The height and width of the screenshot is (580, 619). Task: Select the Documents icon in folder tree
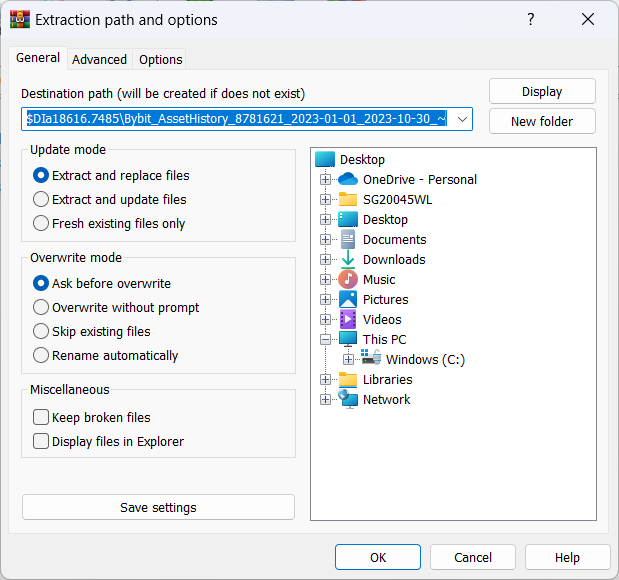tap(348, 240)
